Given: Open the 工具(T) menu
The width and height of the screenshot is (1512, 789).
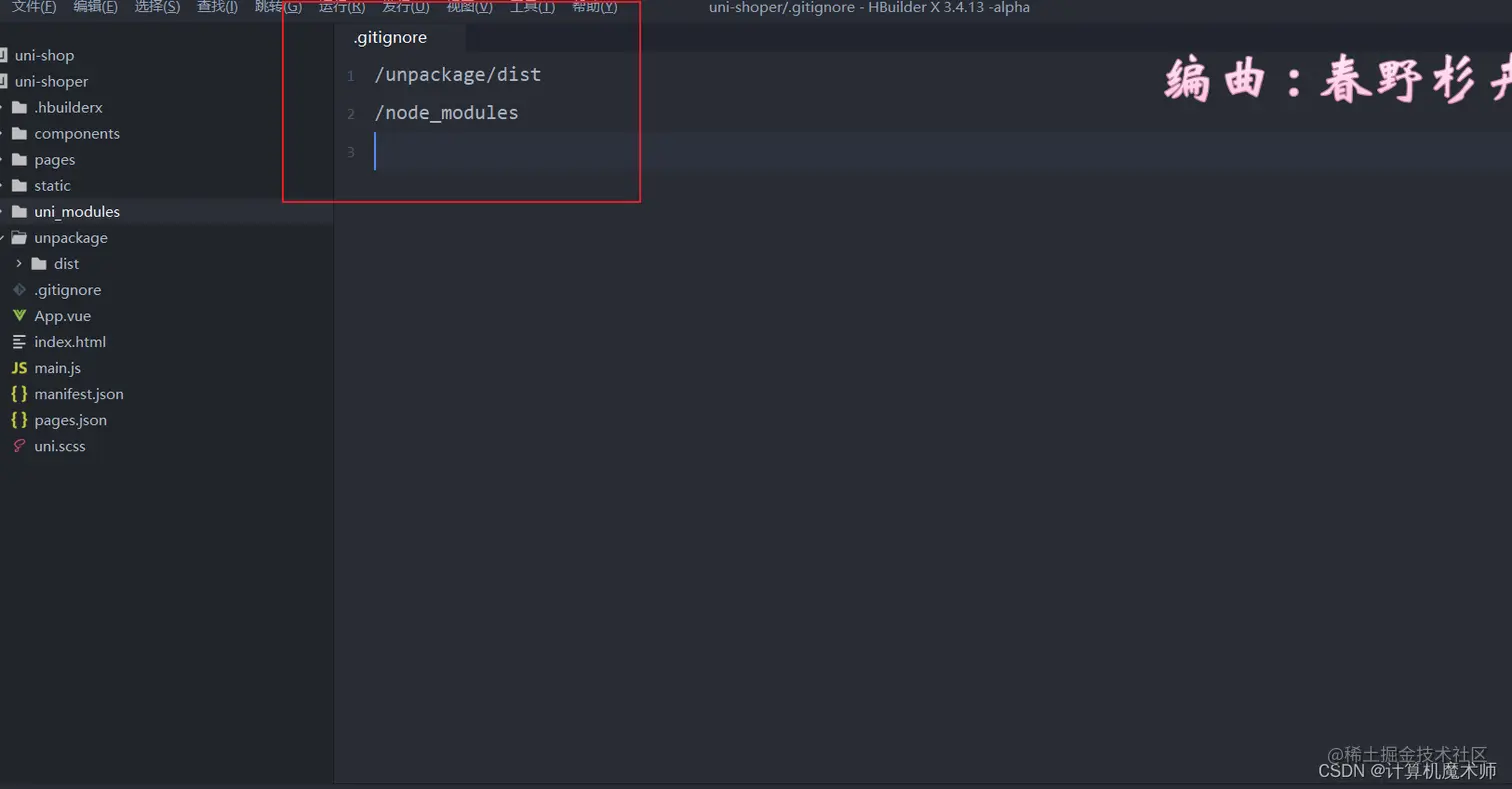Looking at the screenshot, I should [x=532, y=7].
